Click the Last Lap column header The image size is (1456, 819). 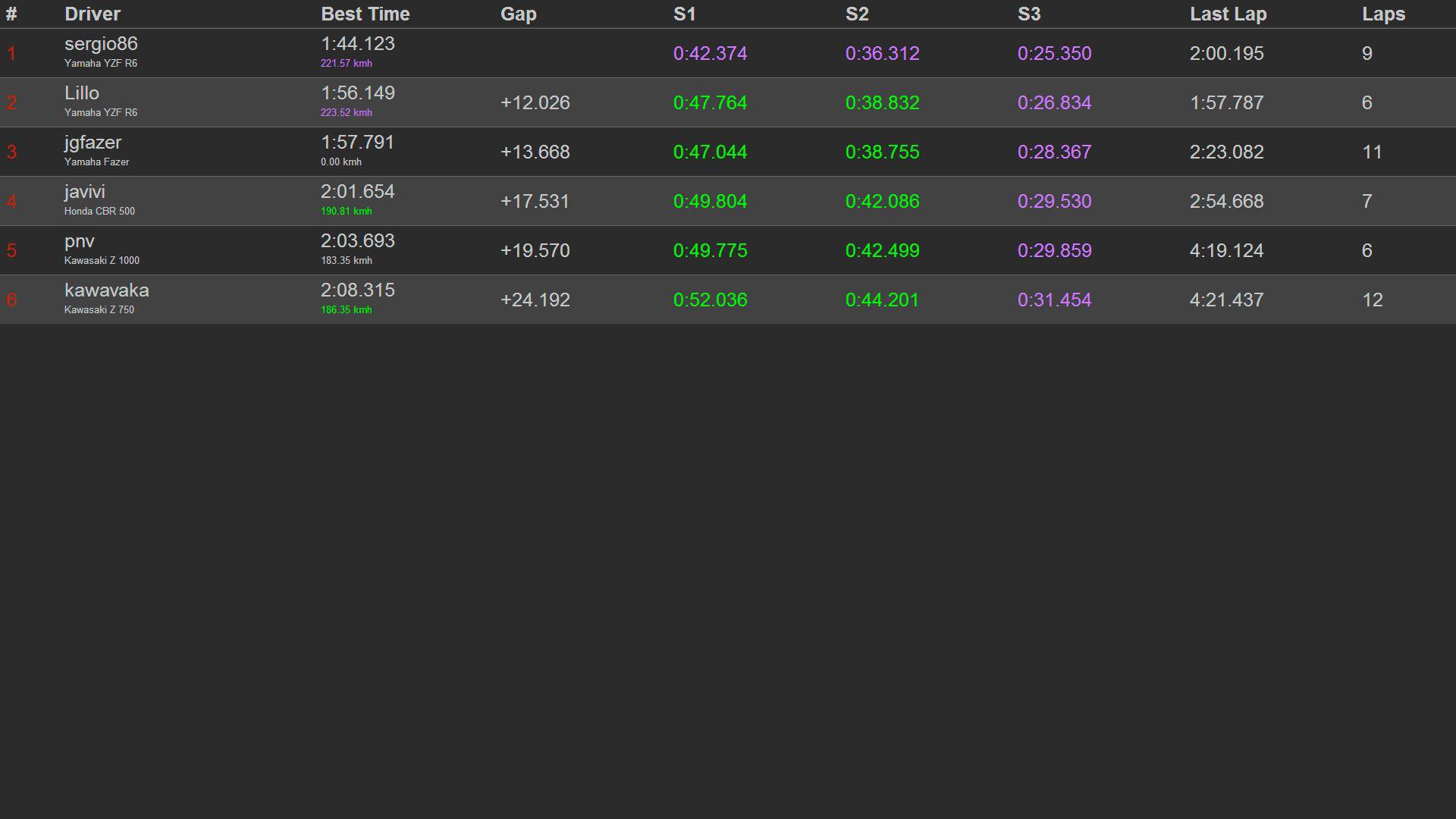click(x=1228, y=14)
